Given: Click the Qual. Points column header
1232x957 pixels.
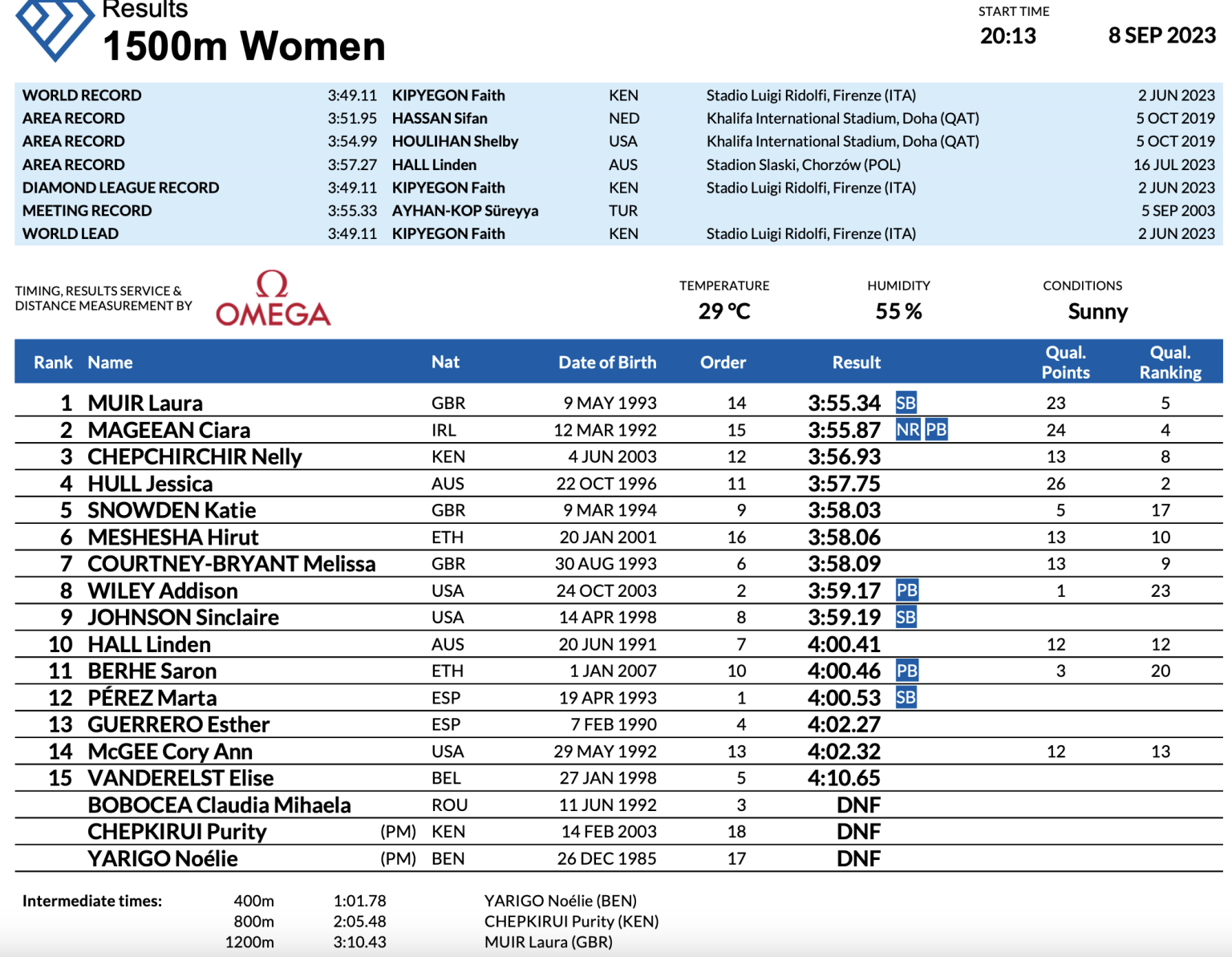Looking at the screenshot, I should click(x=1065, y=363).
